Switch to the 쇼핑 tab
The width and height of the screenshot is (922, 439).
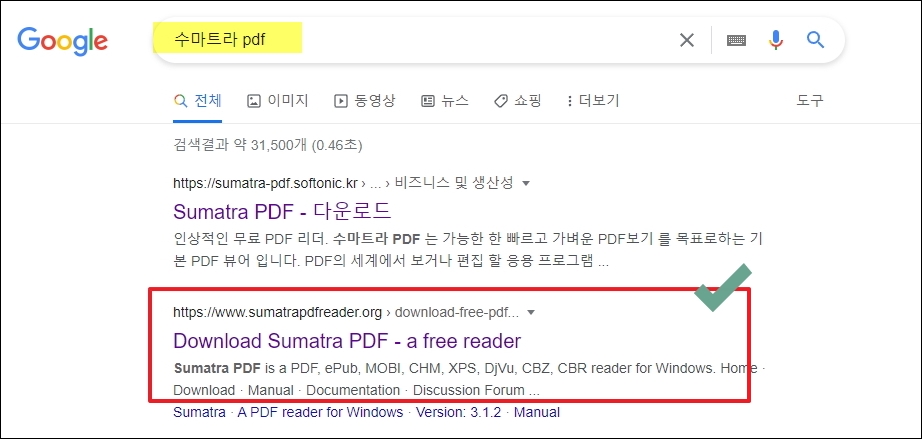point(517,101)
